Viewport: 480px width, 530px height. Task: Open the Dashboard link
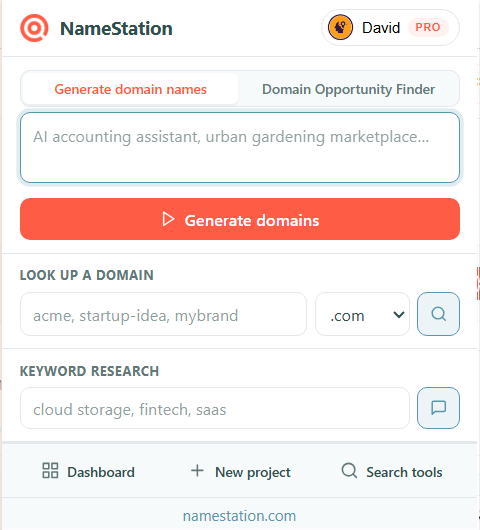click(x=88, y=472)
